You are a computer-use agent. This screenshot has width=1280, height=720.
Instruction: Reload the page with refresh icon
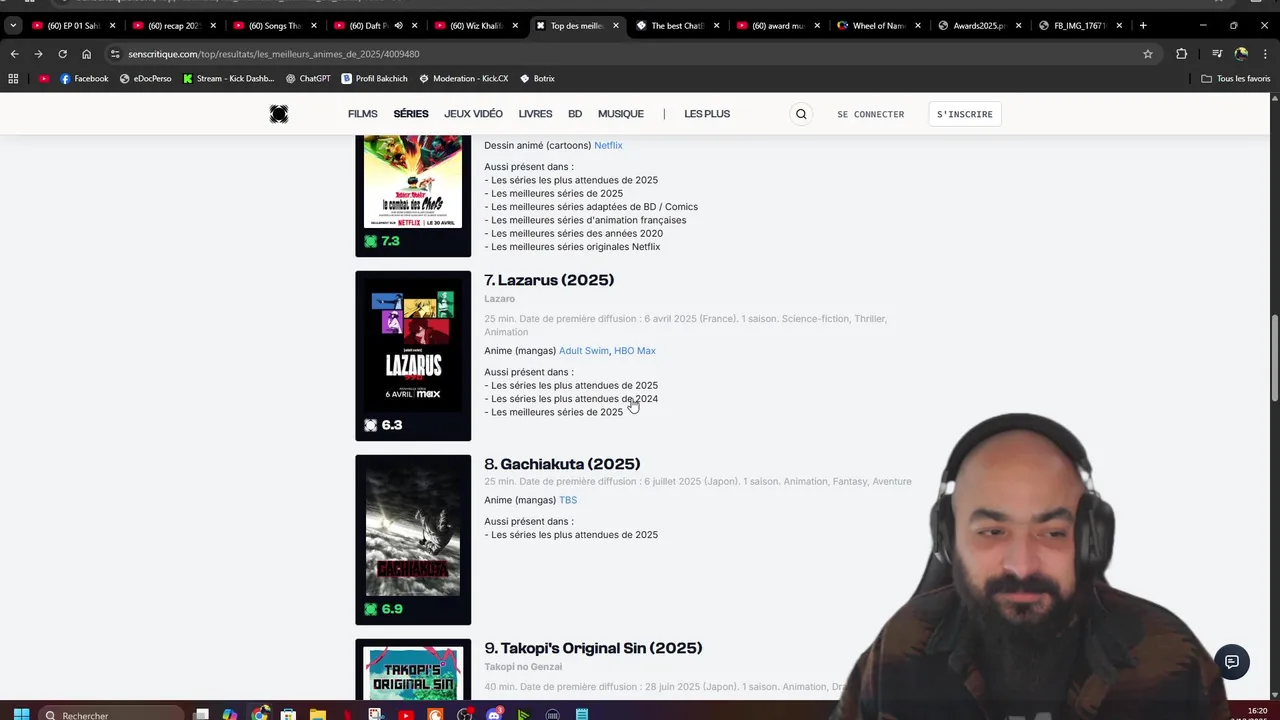pos(62,54)
